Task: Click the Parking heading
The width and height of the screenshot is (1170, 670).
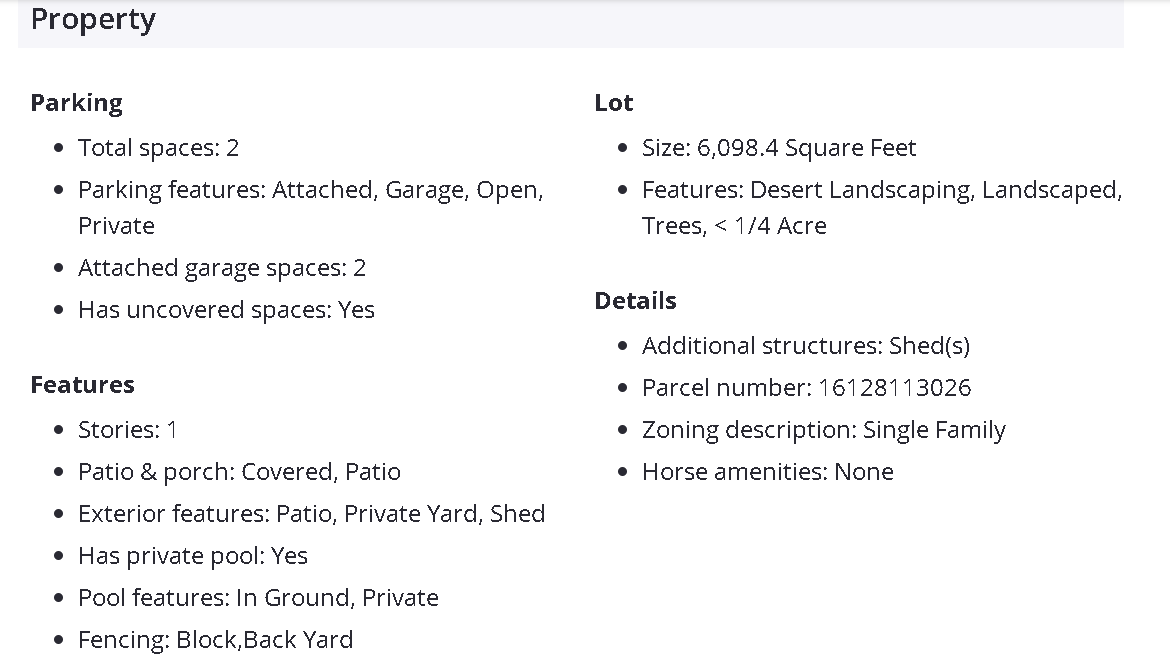Action: 76,103
